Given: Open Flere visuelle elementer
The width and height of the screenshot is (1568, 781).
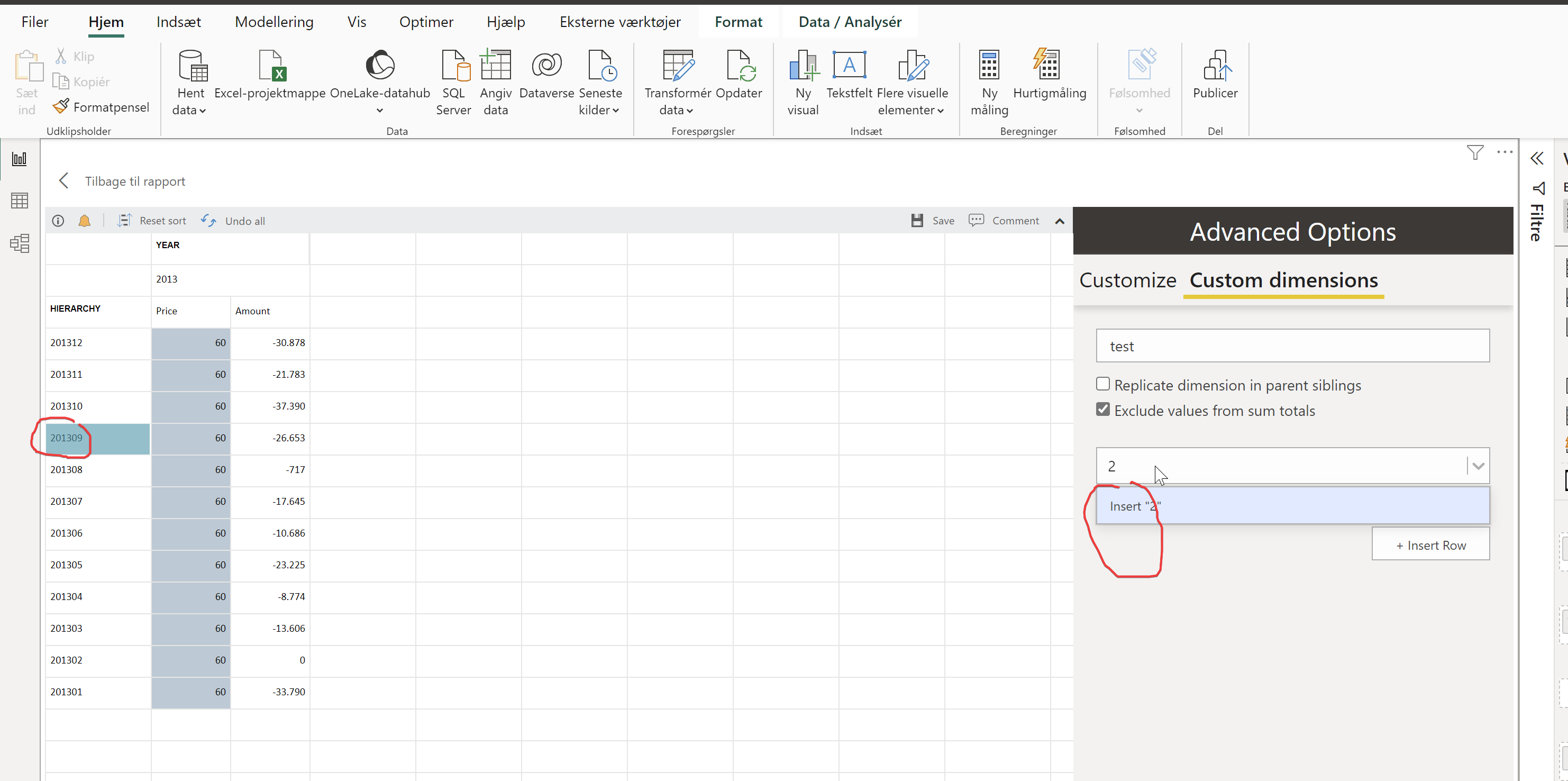Looking at the screenshot, I should click(913, 66).
